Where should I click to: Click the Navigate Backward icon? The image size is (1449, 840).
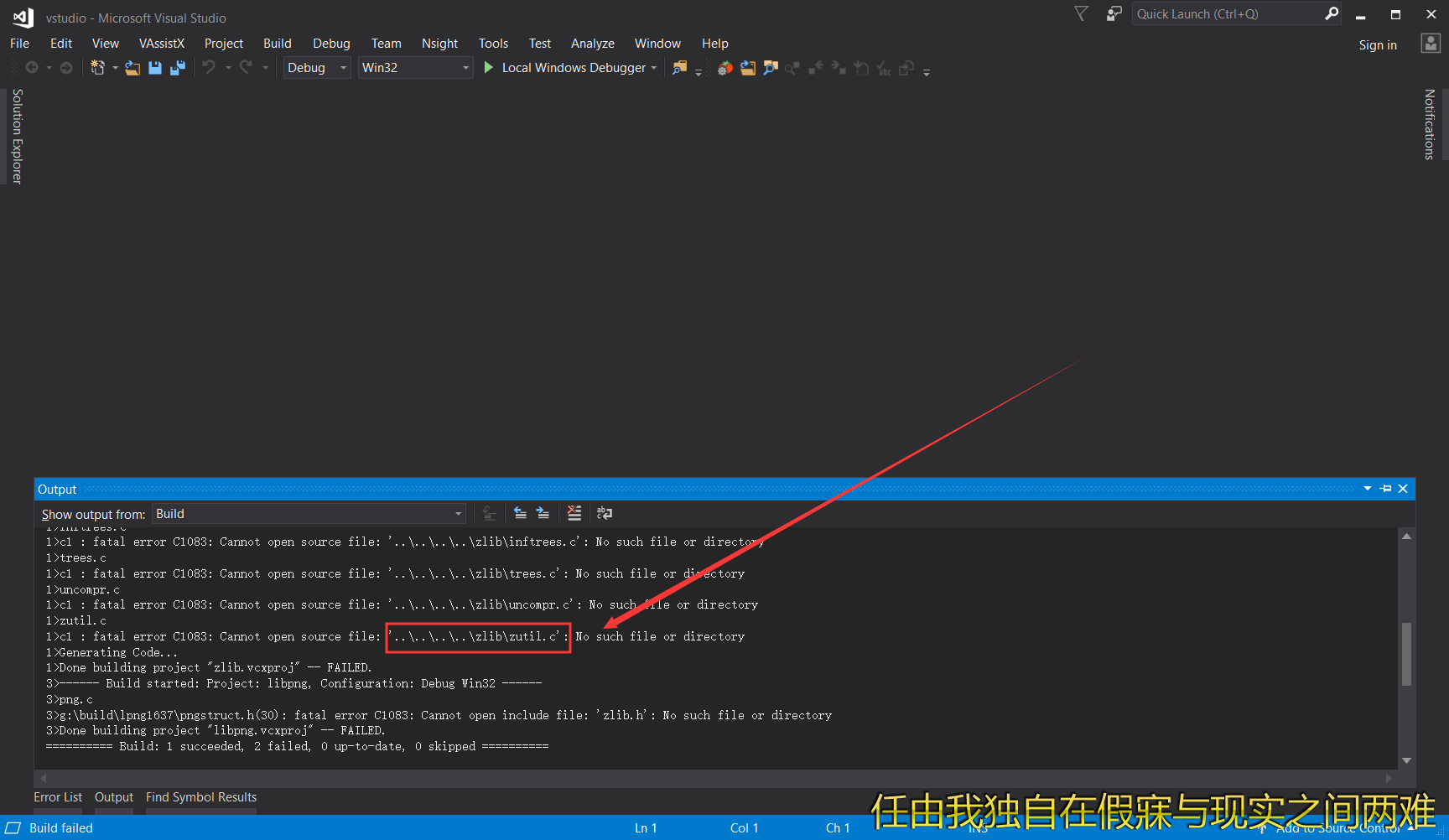pyautogui.click(x=32, y=67)
